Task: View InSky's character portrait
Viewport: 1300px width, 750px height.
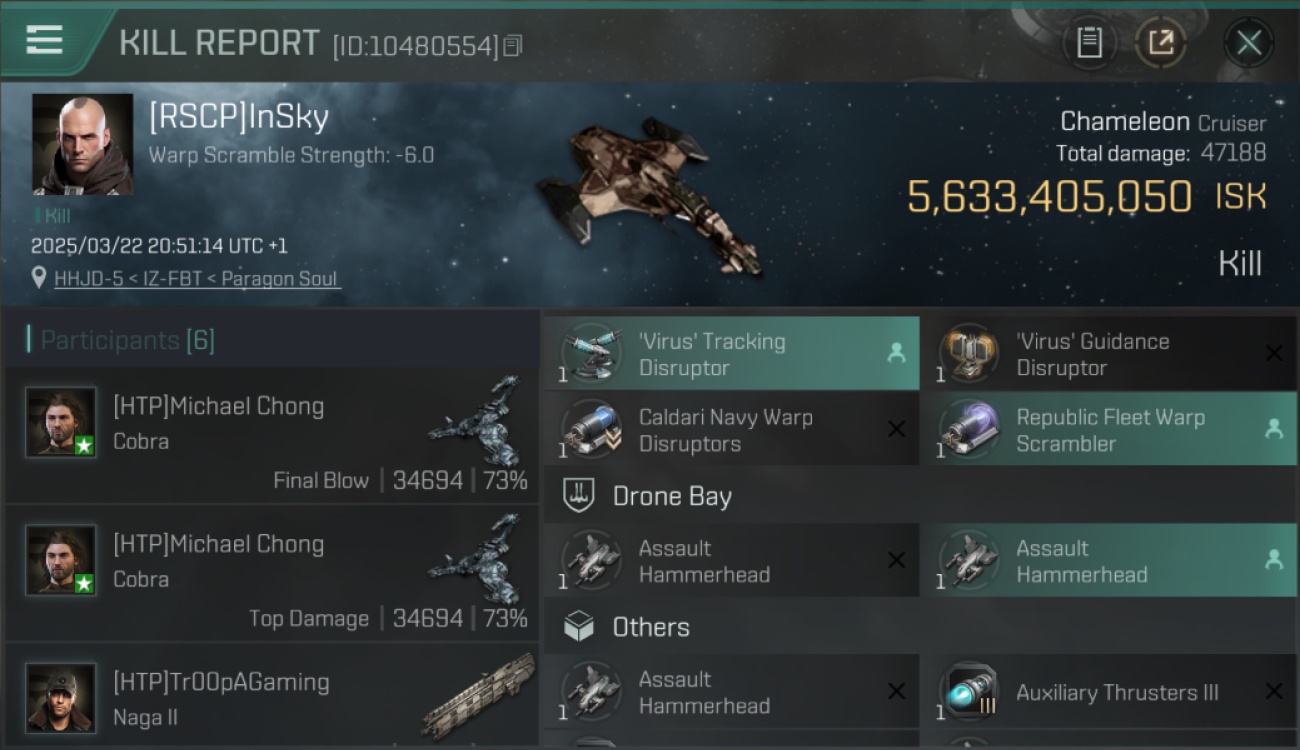Action: [83, 144]
